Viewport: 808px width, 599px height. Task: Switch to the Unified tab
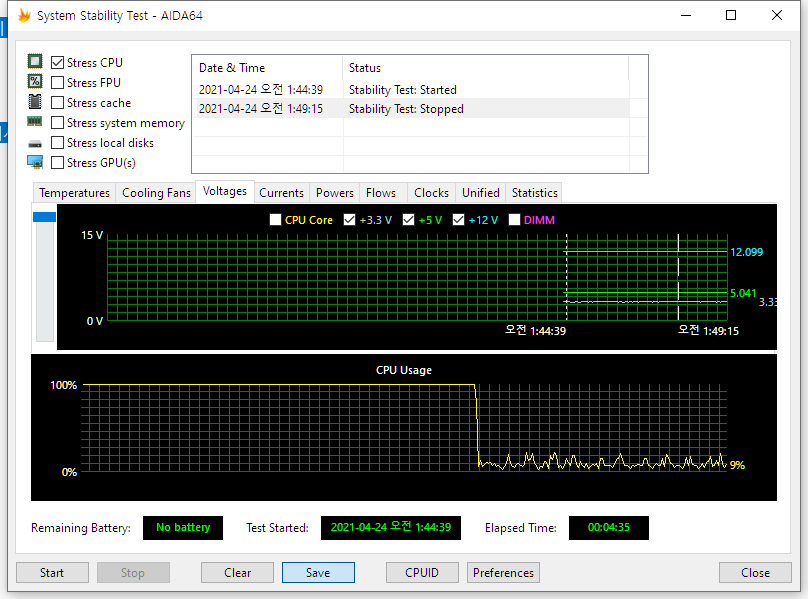pos(480,193)
